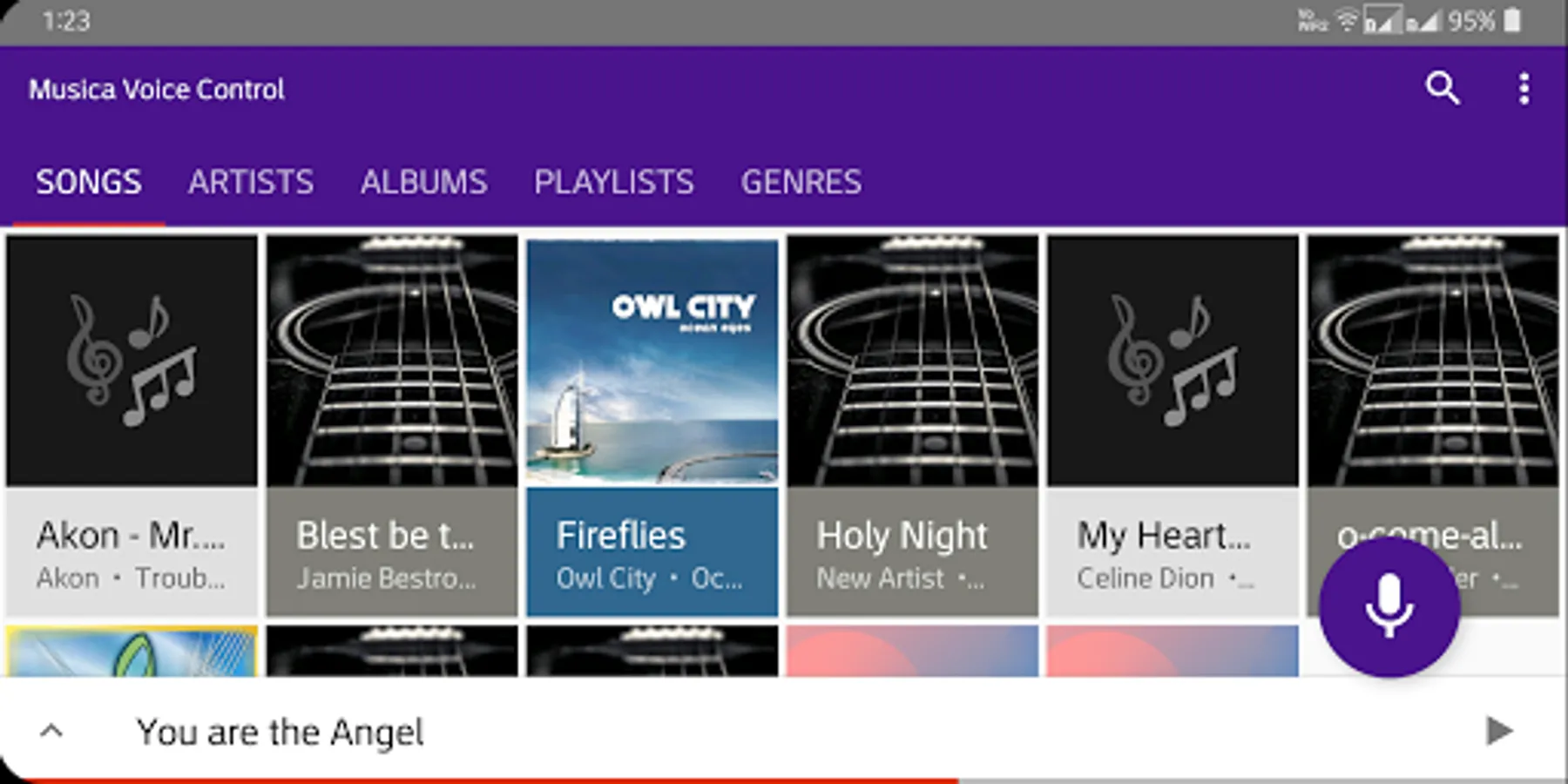Tap the Wi-Fi status icon

click(1346, 19)
